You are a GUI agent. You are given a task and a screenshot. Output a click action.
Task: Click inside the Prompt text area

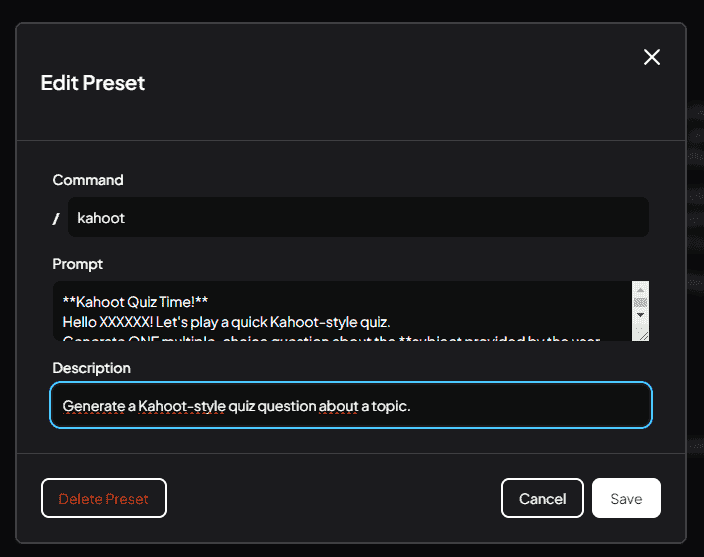click(x=340, y=311)
